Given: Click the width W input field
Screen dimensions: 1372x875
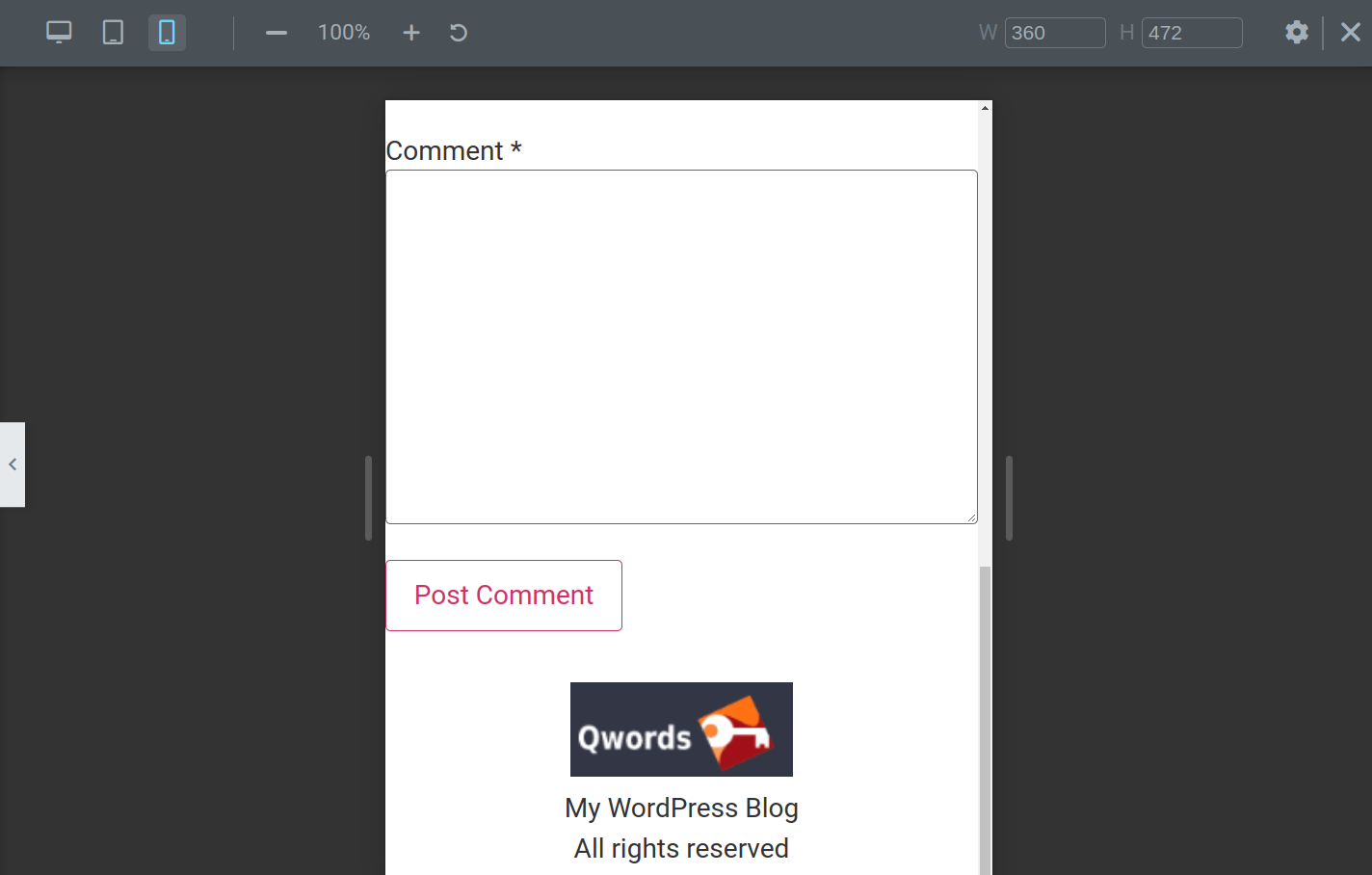Looking at the screenshot, I should (1054, 33).
